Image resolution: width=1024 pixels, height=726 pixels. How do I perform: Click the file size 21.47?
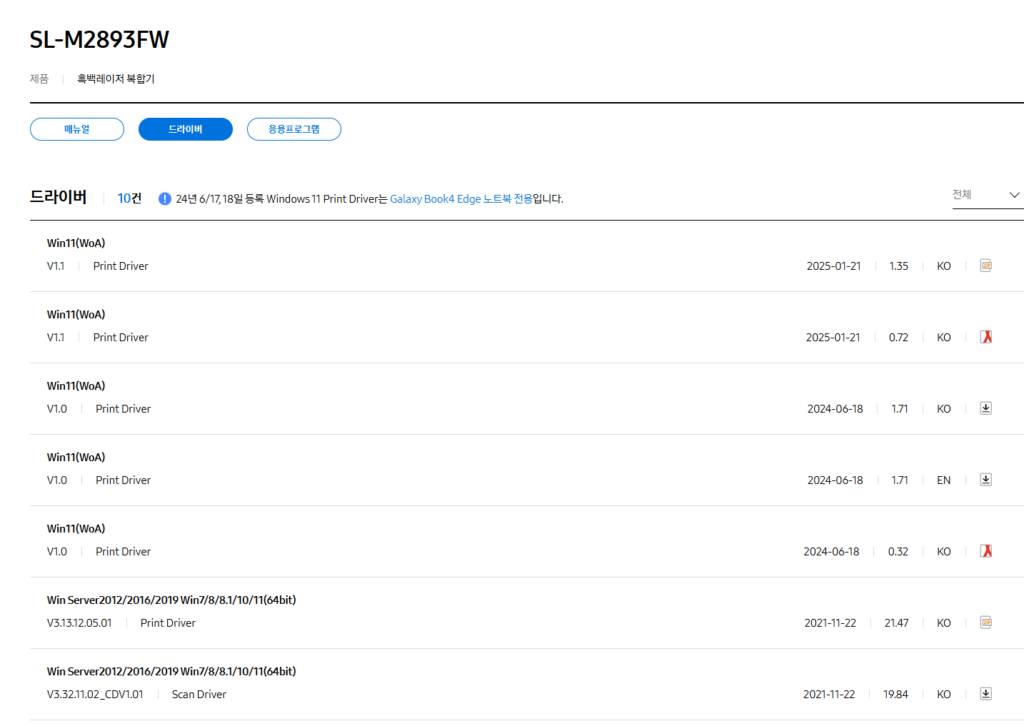click(x=896, y=623)
